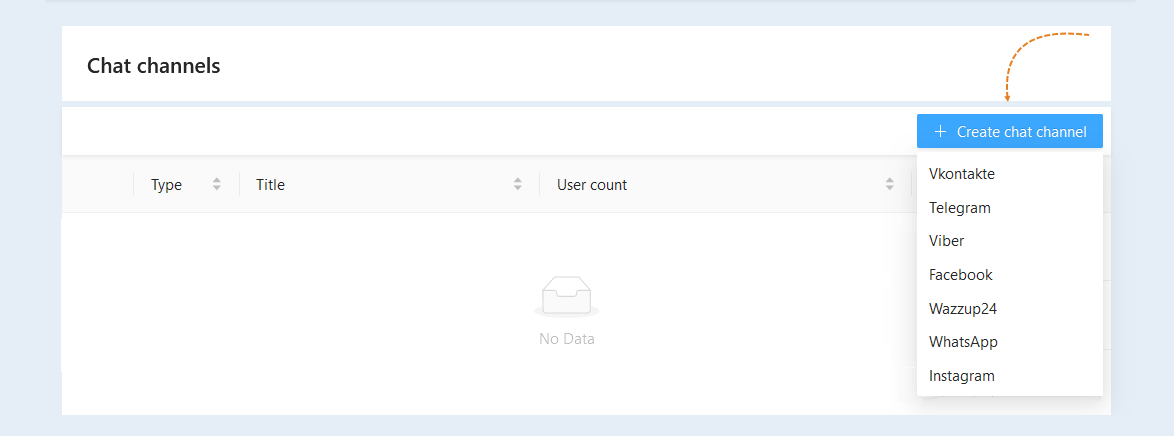The height and width of the screenshot is (436, 1174).
Task: Click the No Data empty inbox icon
Action: pos(567,297)
